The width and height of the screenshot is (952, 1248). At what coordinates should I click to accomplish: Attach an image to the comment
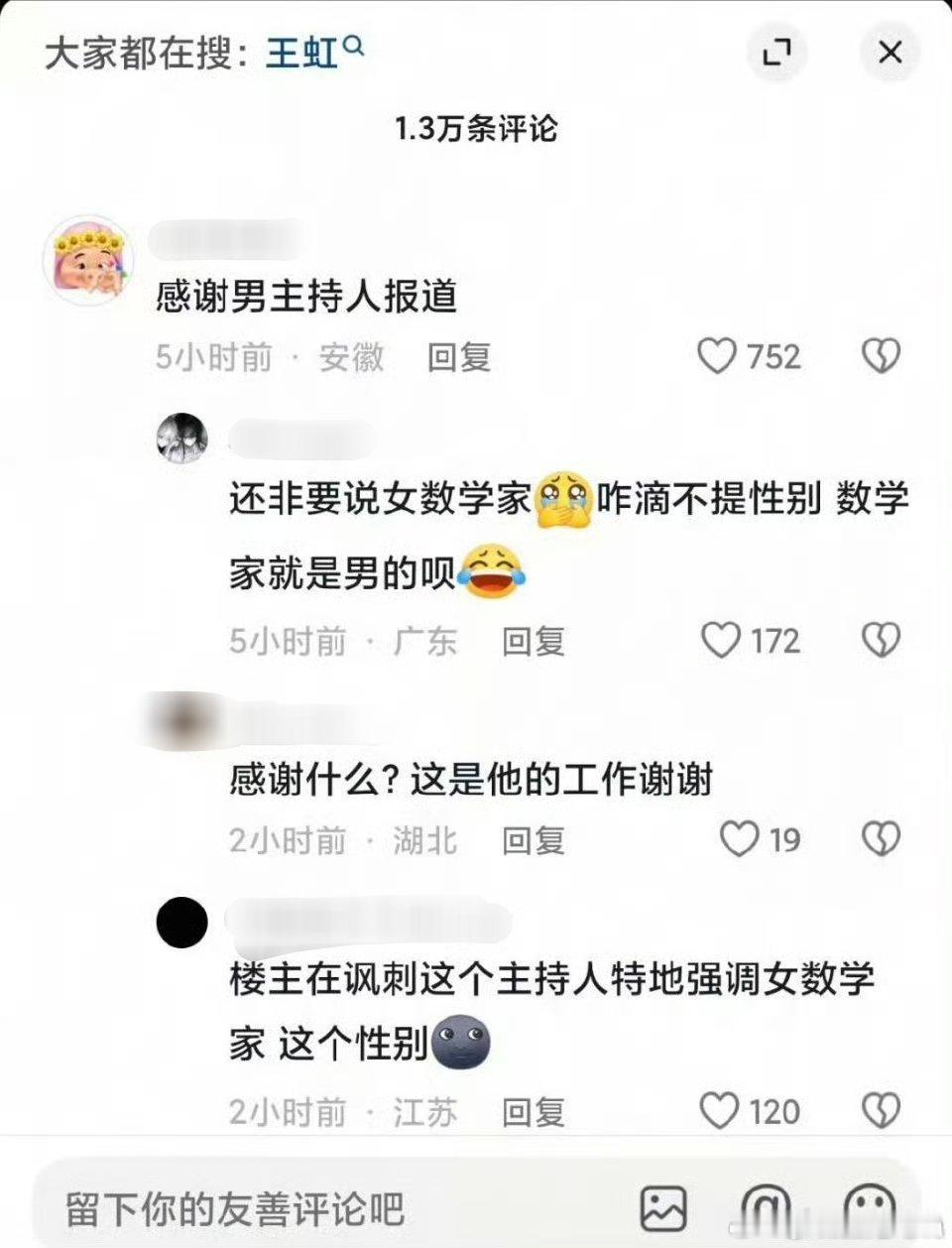663,1208
